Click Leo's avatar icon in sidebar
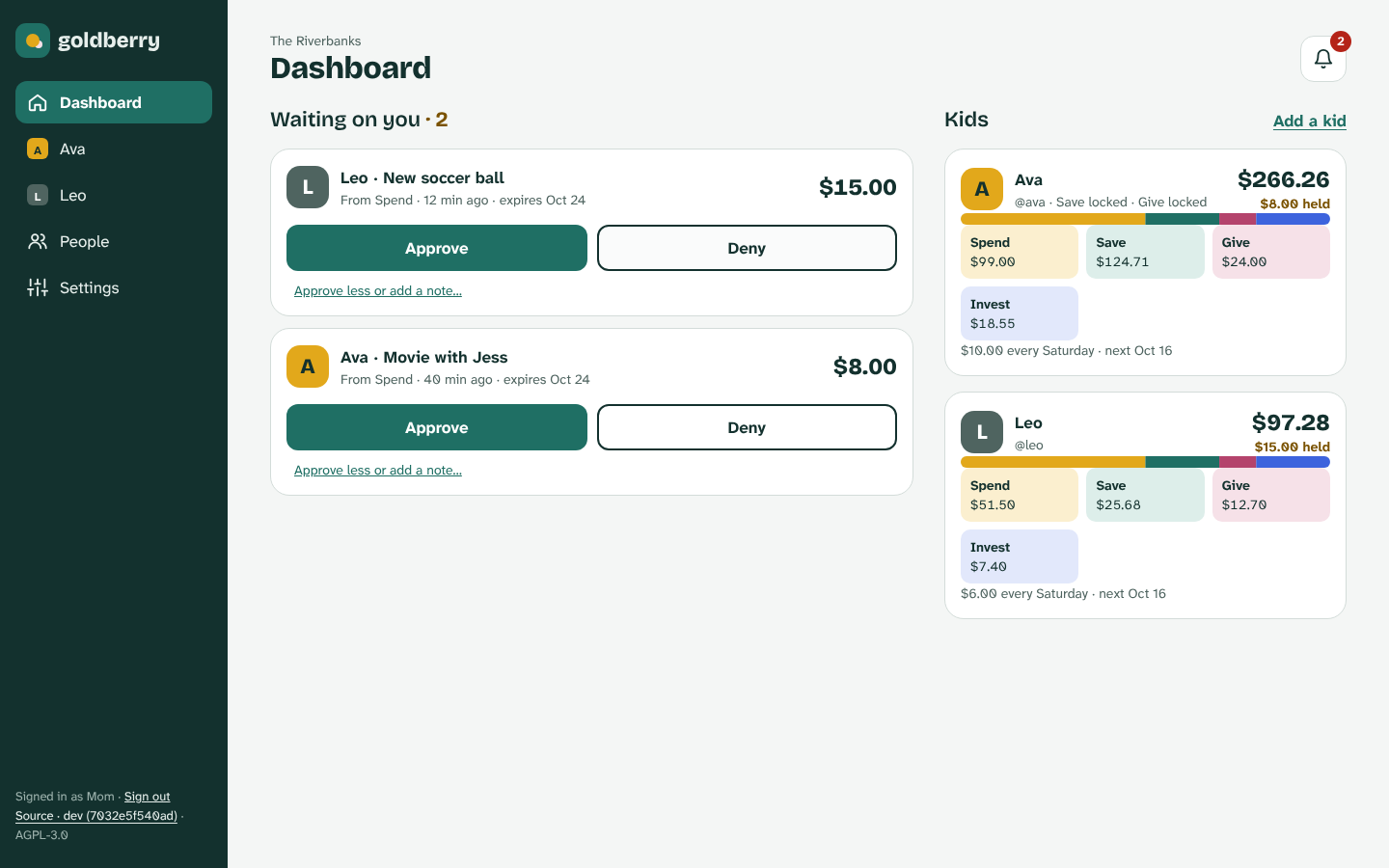 pos(38,195)
